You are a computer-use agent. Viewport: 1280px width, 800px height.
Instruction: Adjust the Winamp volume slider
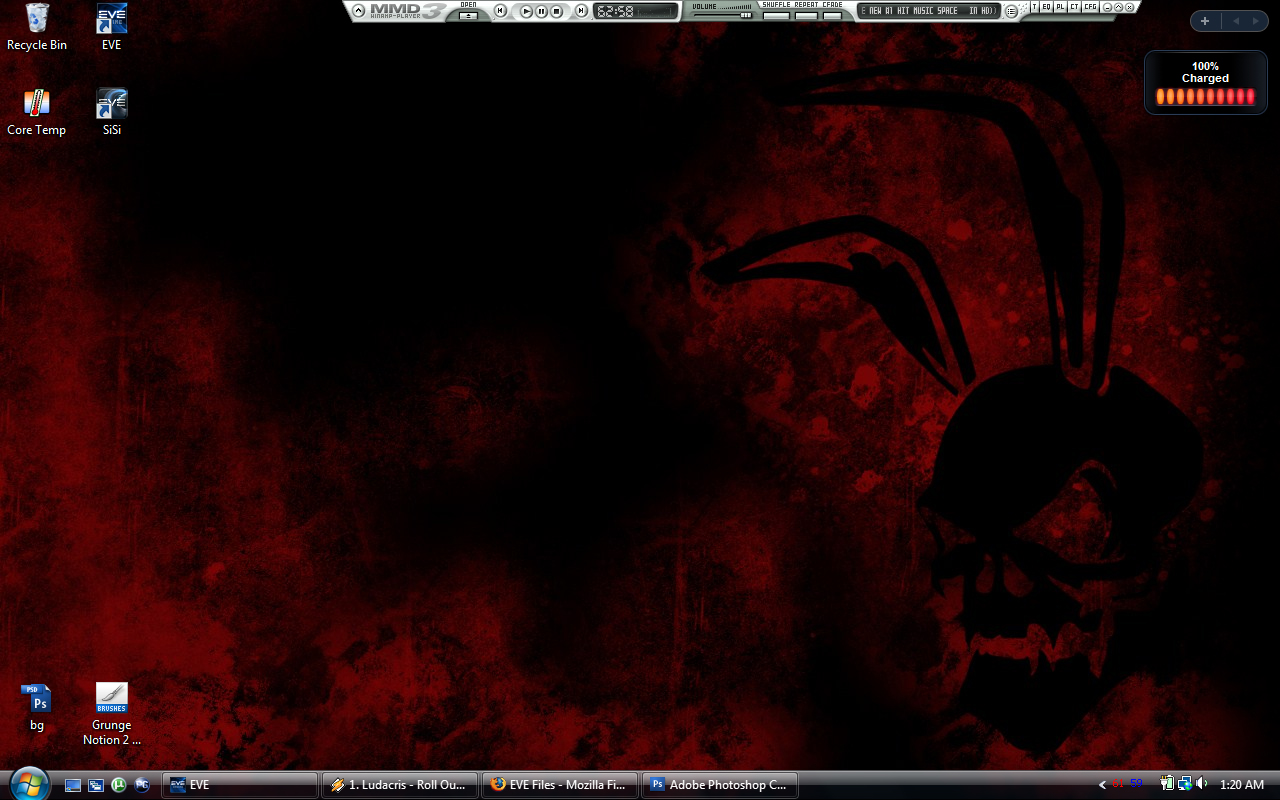[x=722, y=15]
